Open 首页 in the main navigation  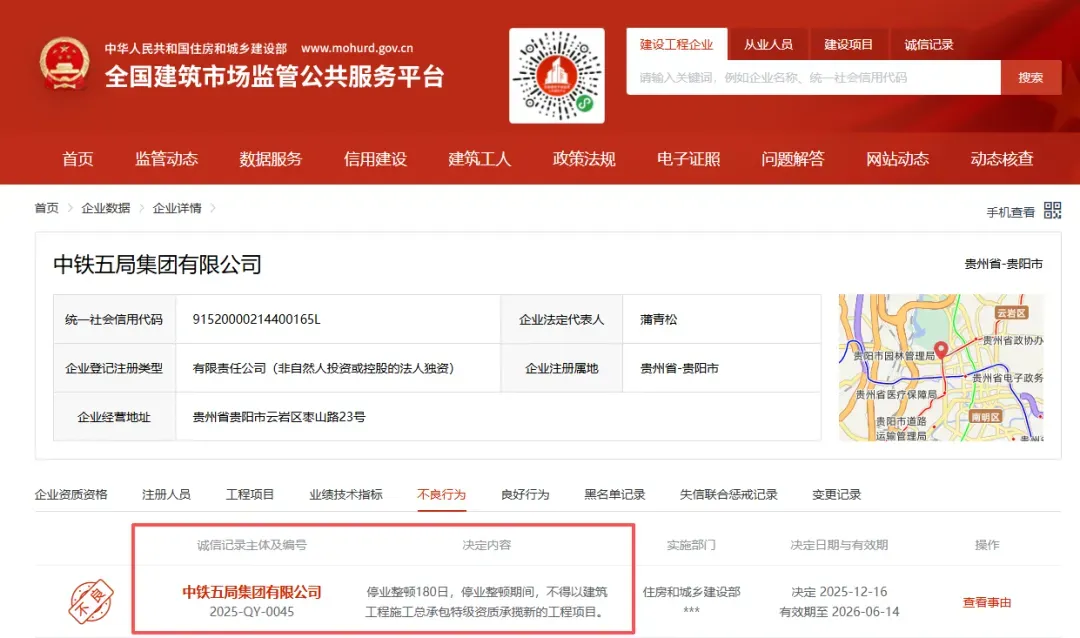[x=78, y=158]
